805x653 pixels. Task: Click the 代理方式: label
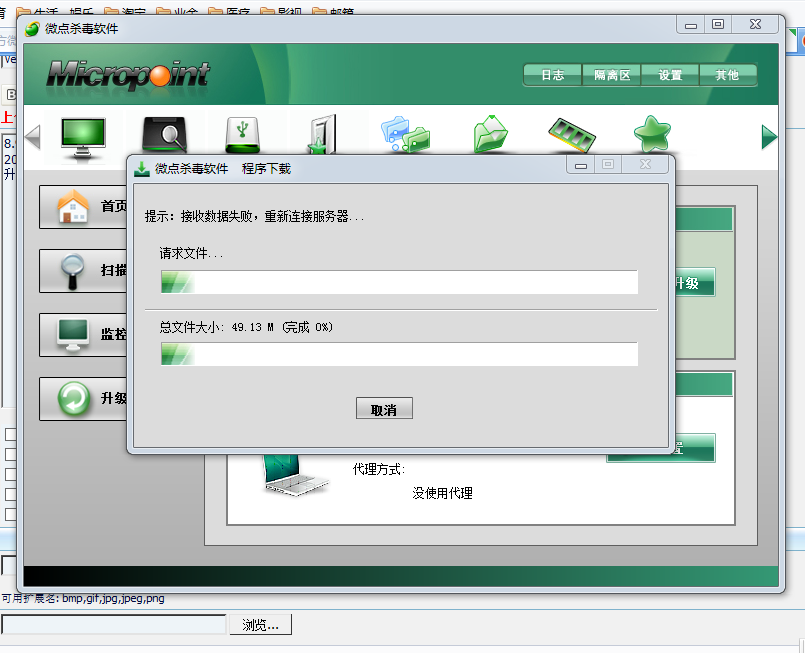(379, 469)
